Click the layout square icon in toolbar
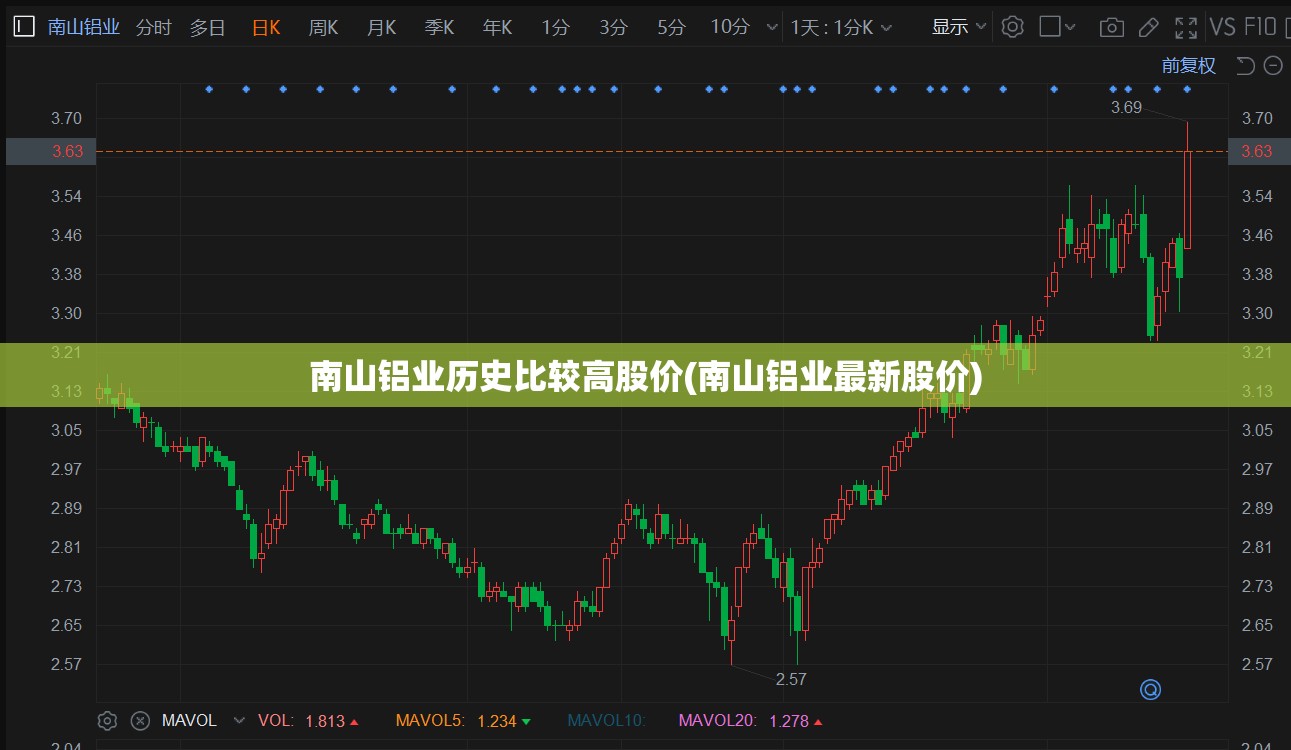 (1050, 27)
